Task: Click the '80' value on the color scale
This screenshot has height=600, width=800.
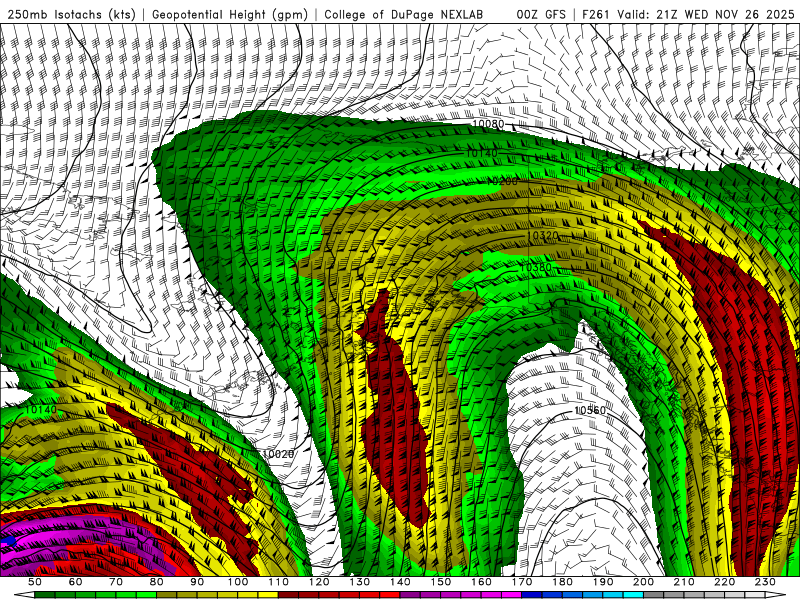Action: 157,582
